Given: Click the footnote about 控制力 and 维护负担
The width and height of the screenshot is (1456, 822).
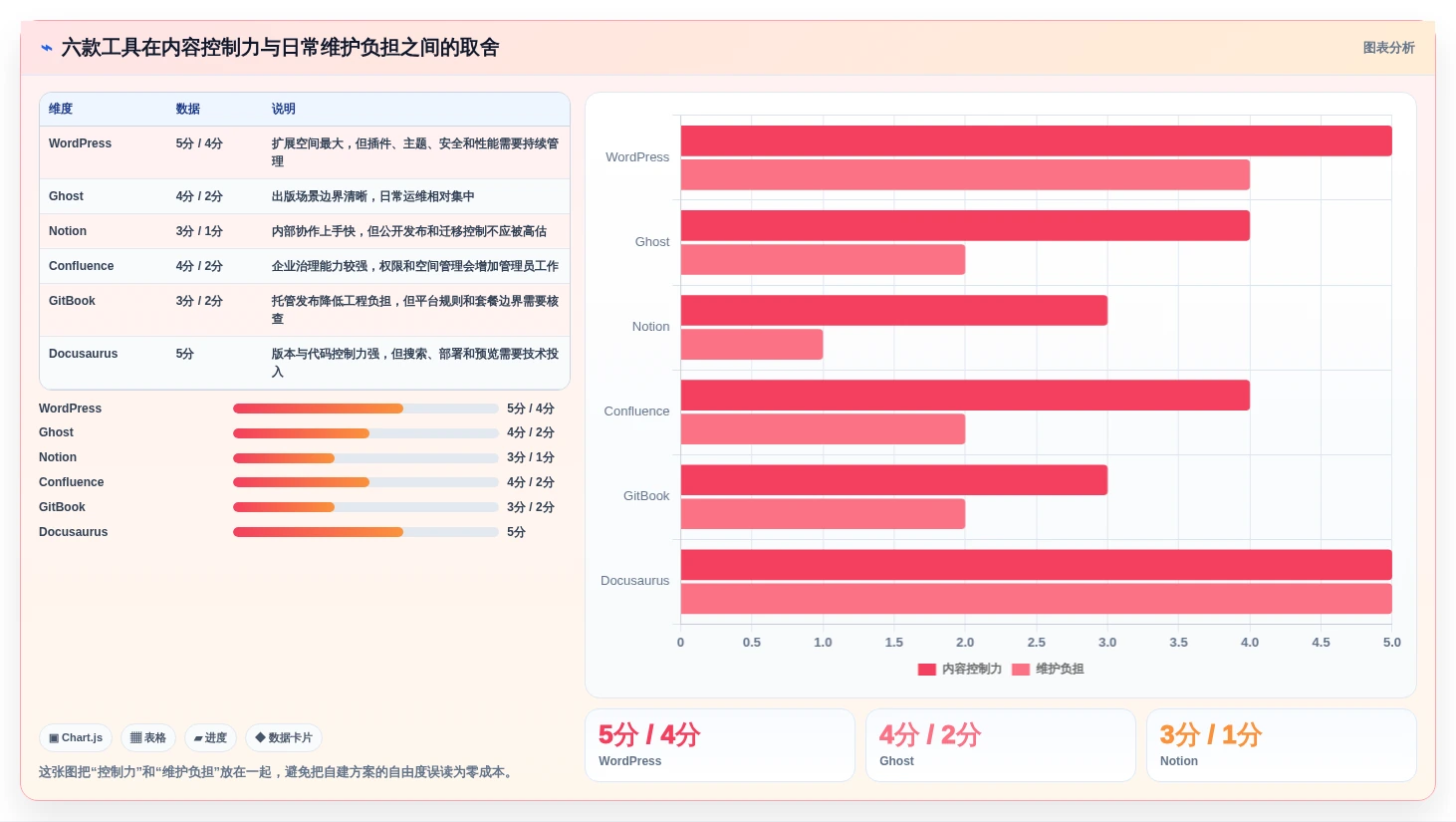Looking at the screenshot, I should (278, 772).
